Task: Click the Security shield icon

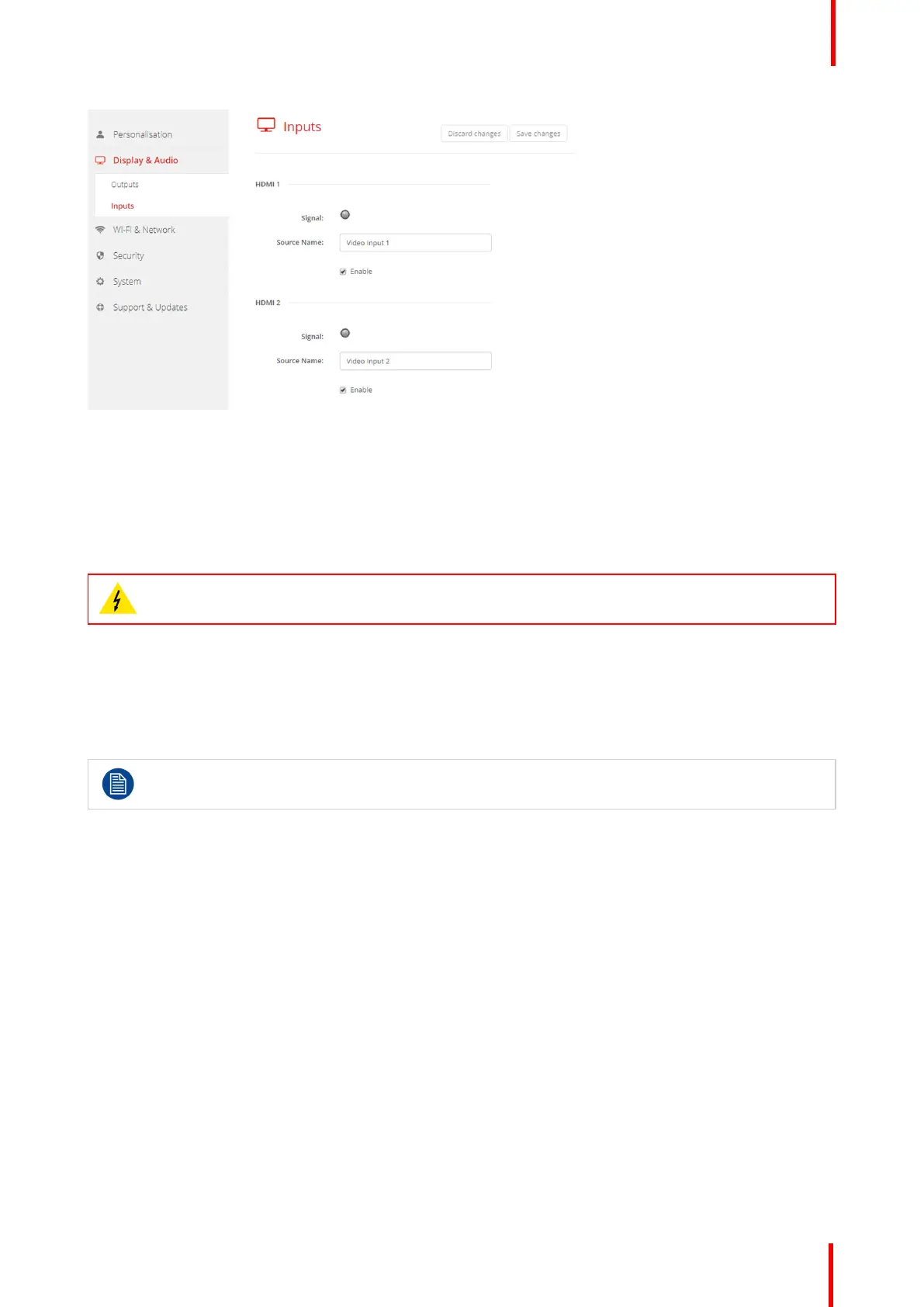Action: 100,255
